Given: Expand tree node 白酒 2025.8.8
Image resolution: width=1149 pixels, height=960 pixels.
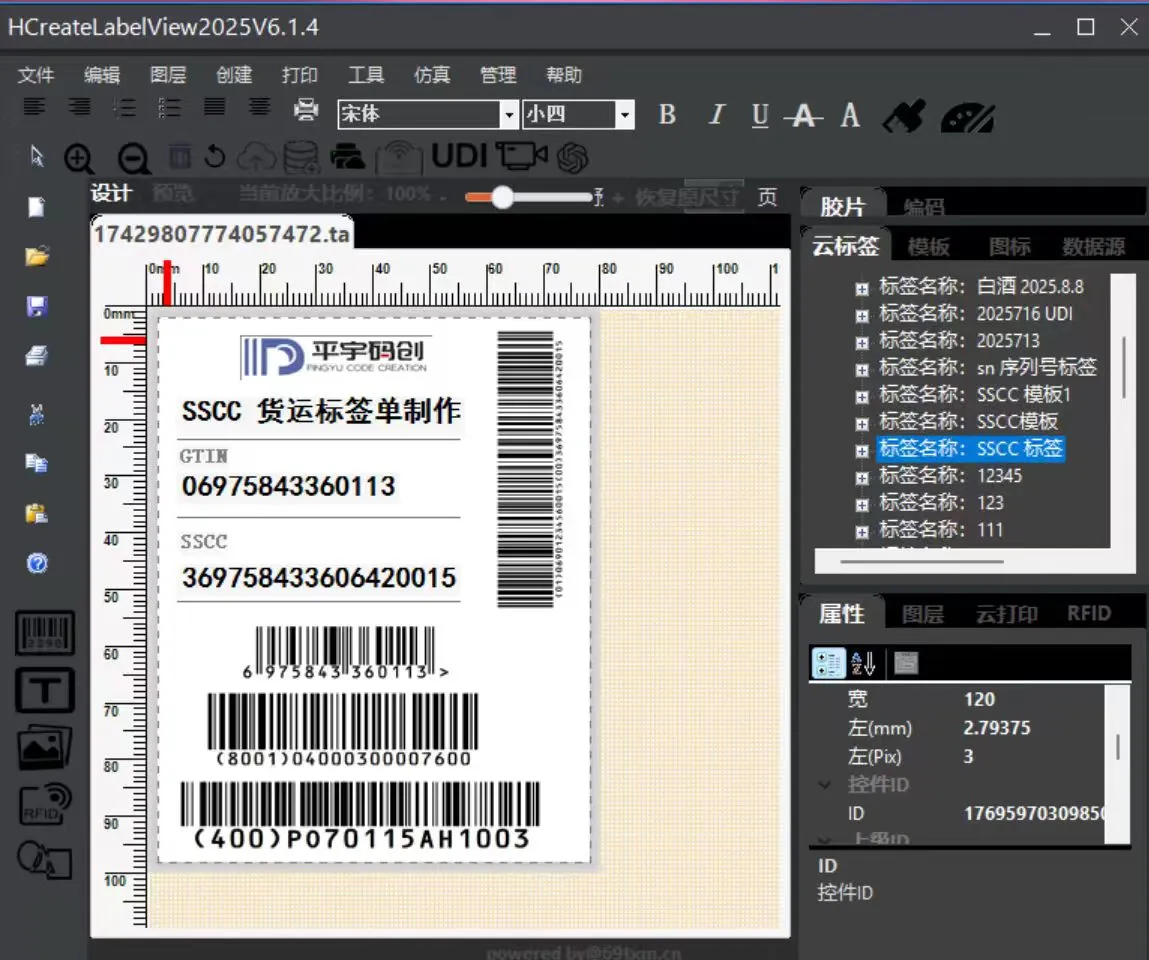Looking at the screenshot, I should coord(862,289).
